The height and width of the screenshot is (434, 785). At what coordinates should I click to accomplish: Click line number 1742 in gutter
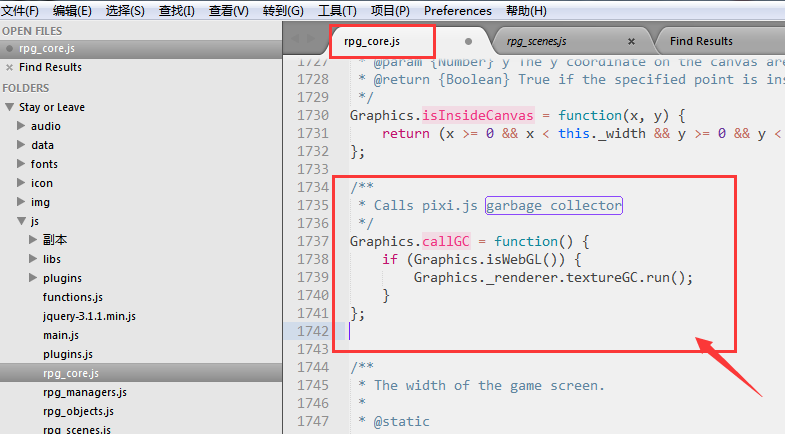click(313, 331)
